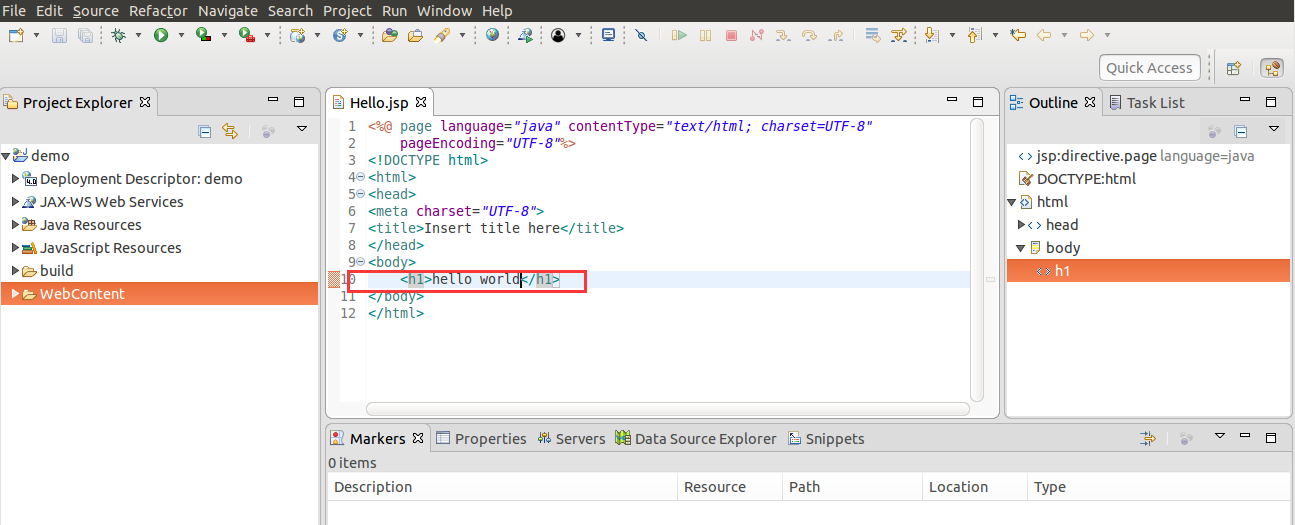The height and width of the screenshot is (525, 1295).
Task: Click the red Terminate stop icon
Action: (731, 35)
